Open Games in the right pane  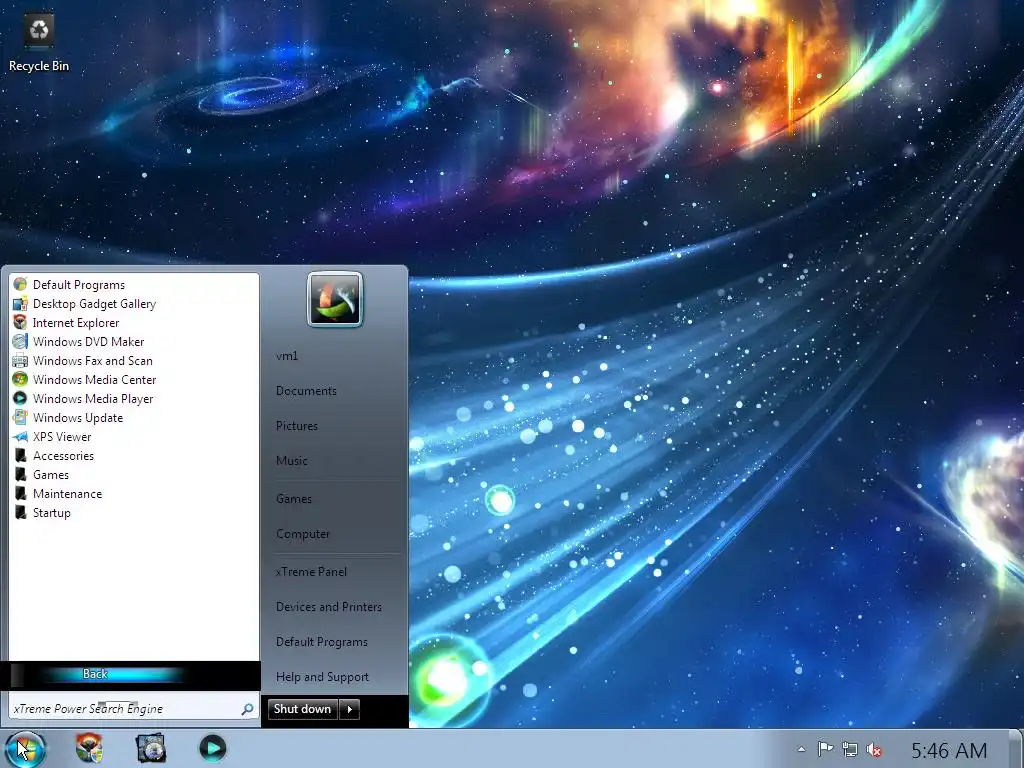(x=294, y=499)
